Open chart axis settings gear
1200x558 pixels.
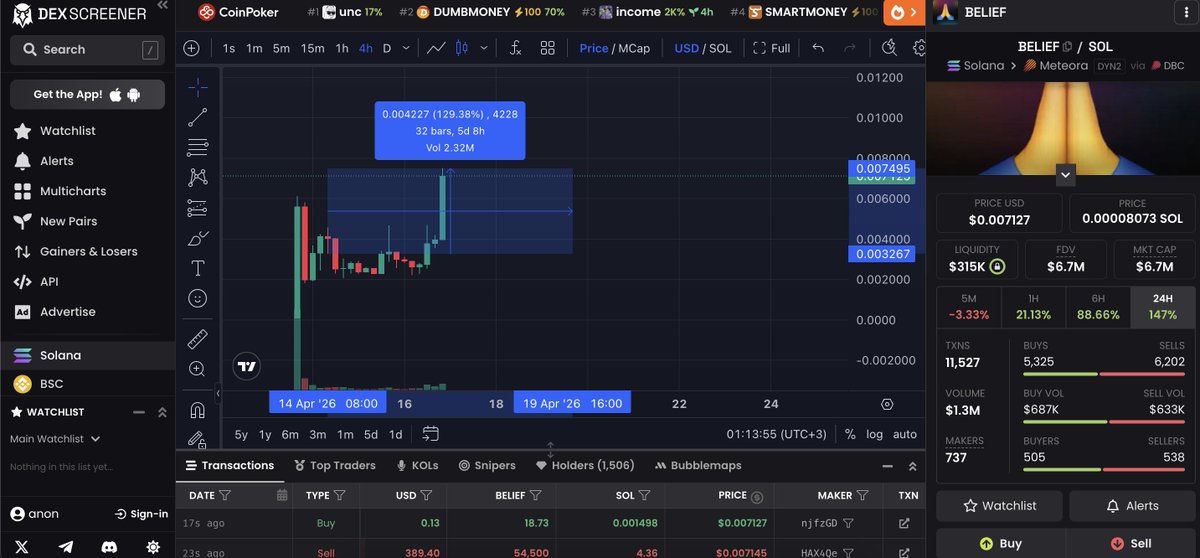point(887,404)
